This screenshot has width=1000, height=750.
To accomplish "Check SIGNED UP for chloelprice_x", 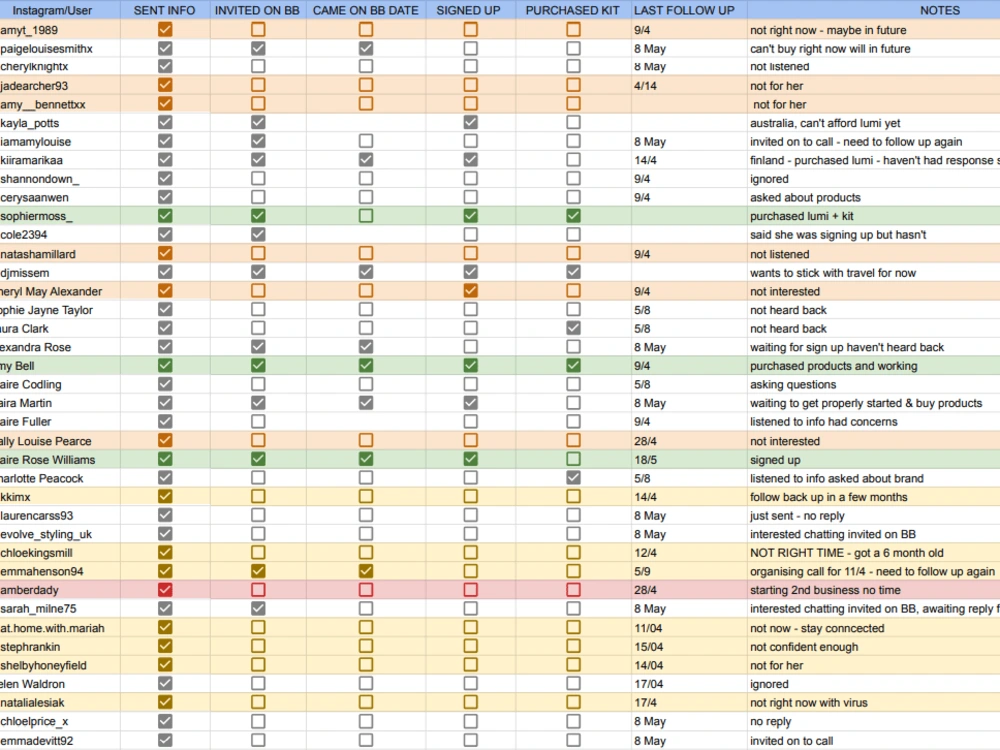I will [471, 721].
